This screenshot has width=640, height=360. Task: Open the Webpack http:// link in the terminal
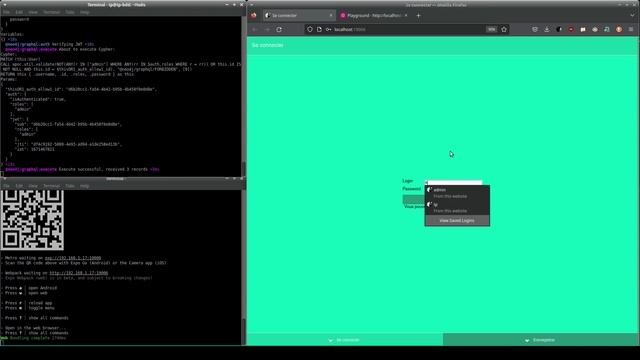pyautogui.click(x=79, y=273)
